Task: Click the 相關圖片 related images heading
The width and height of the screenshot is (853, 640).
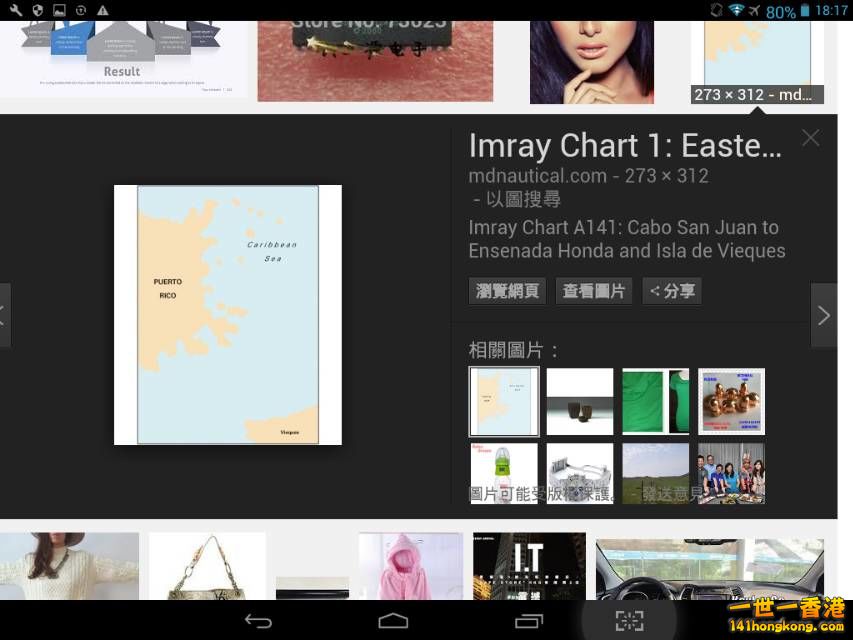Action: coord(512,350)
